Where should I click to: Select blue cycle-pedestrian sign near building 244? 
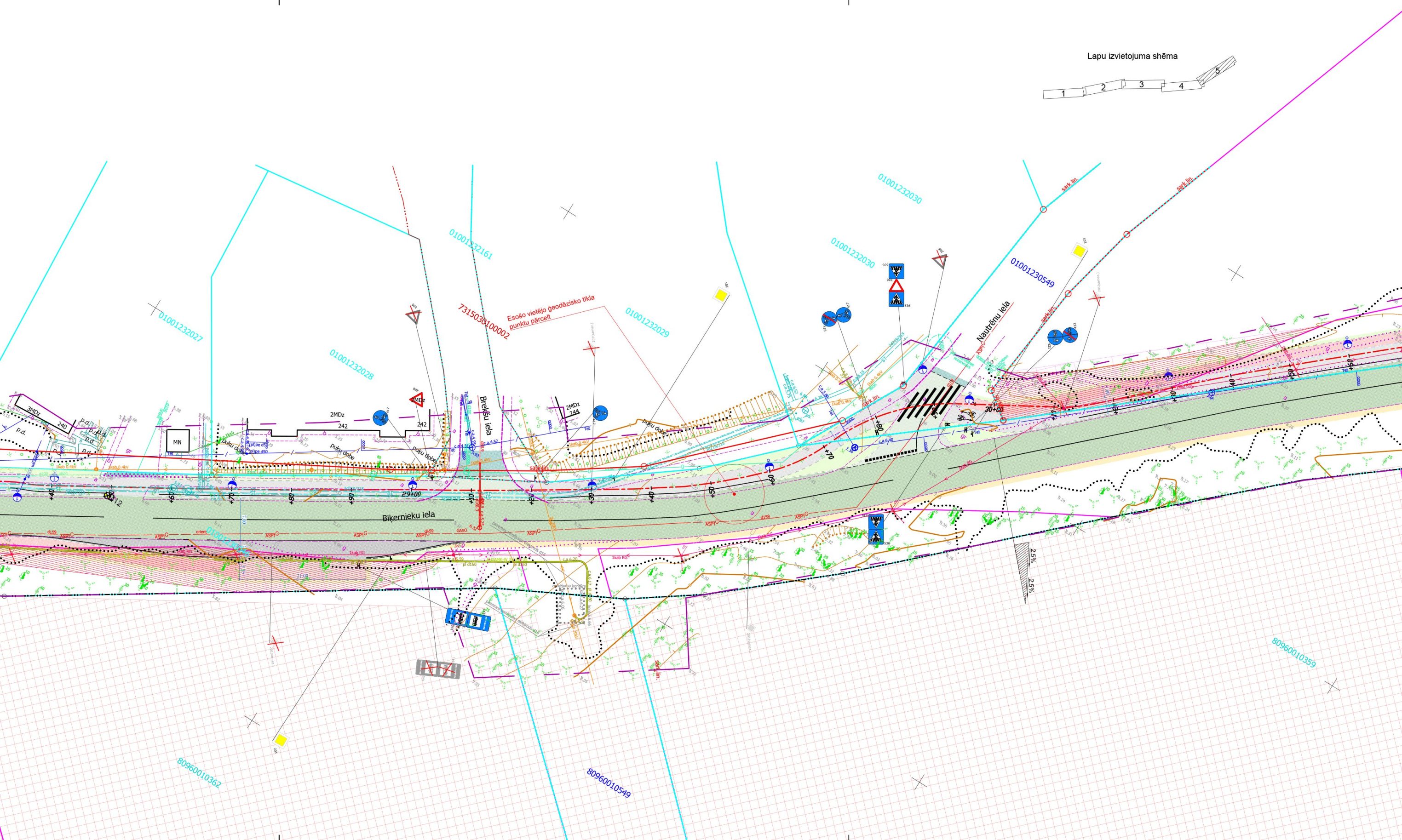[600, 412]
